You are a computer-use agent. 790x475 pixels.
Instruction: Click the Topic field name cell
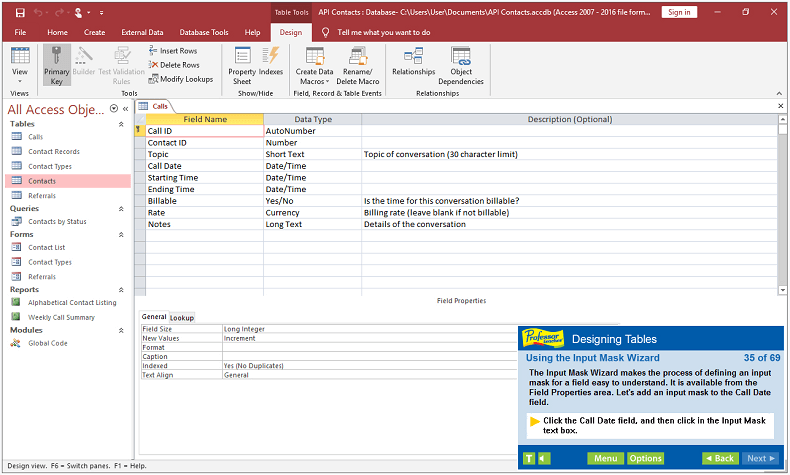204,154
